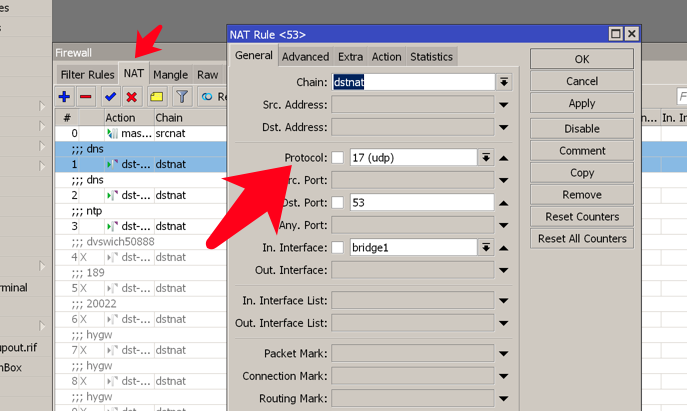Expand the Out. Interface List field
This screenshot has width=687, height=411.
click(504, 323)
